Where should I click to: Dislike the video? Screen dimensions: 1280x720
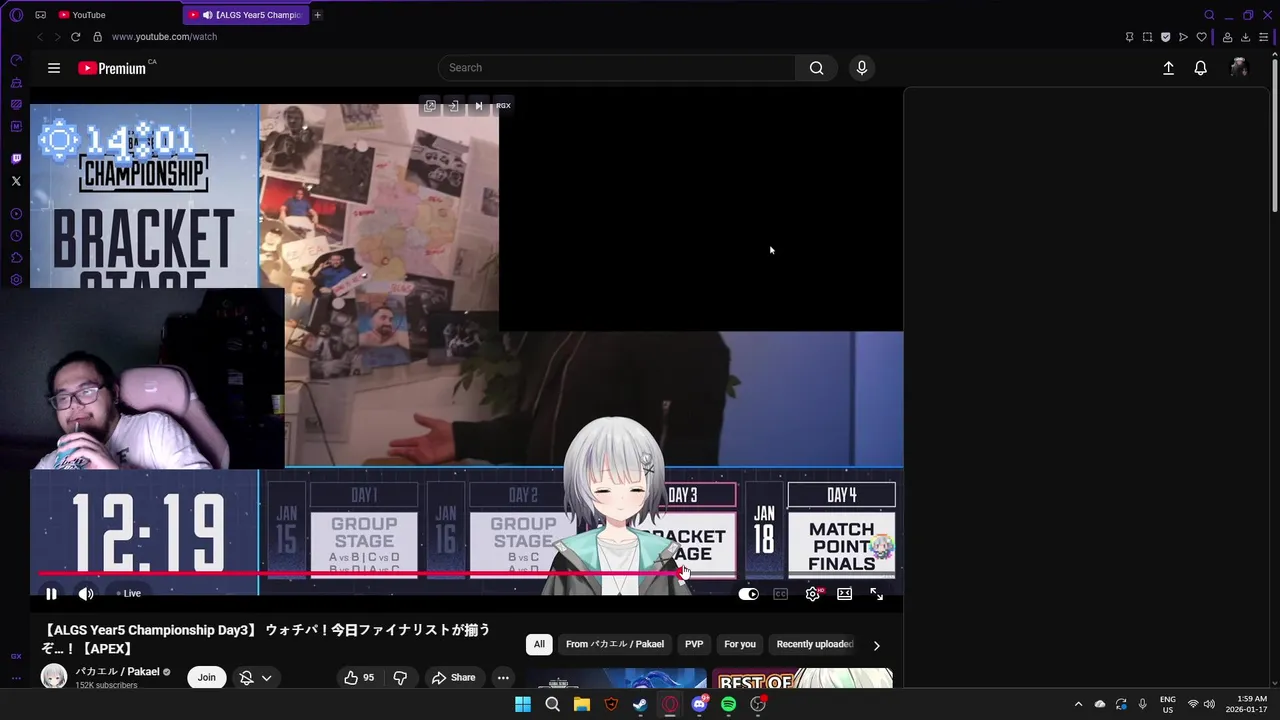click(400, 678)
